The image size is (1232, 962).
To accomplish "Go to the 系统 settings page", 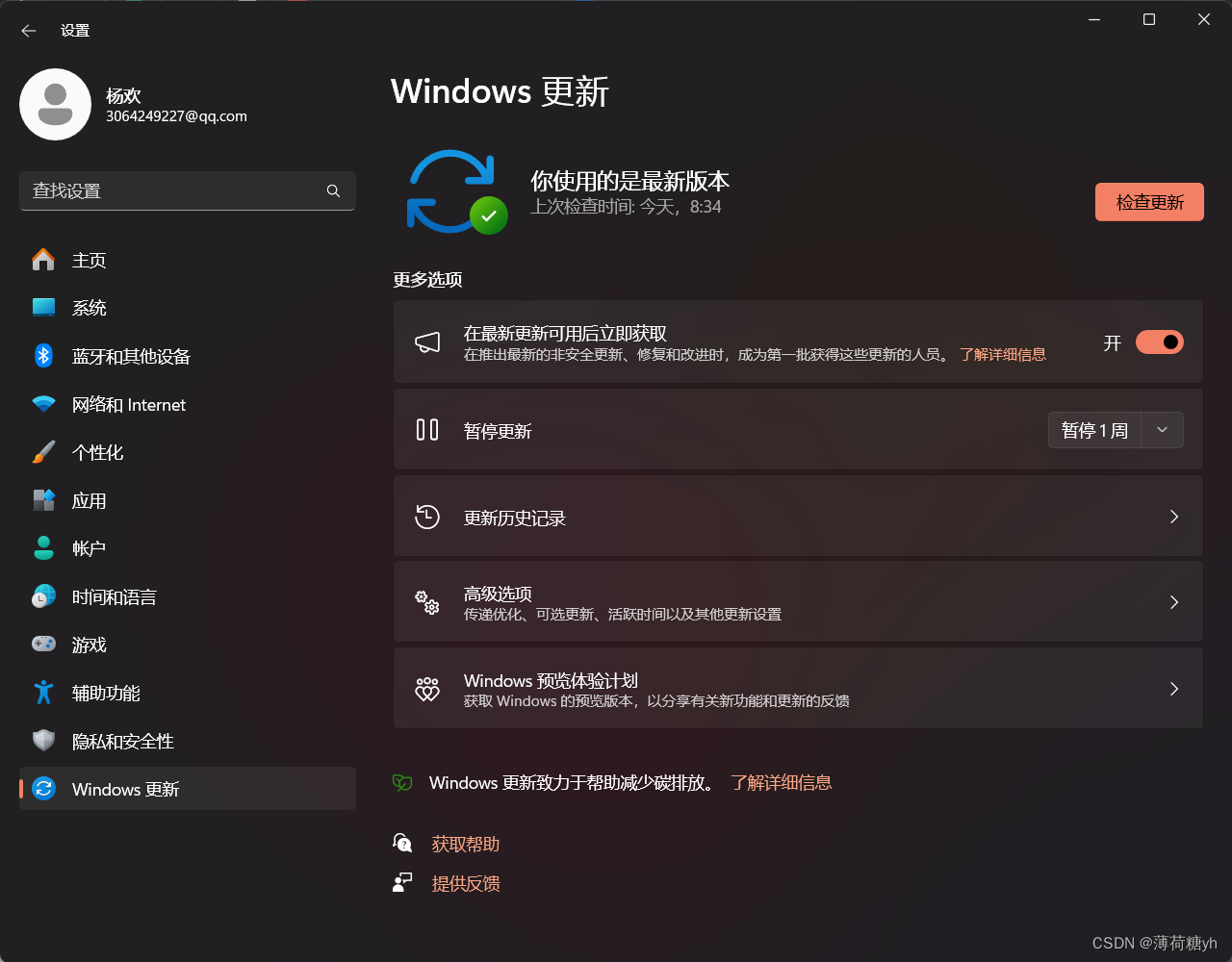I will [x=188, y=308].
